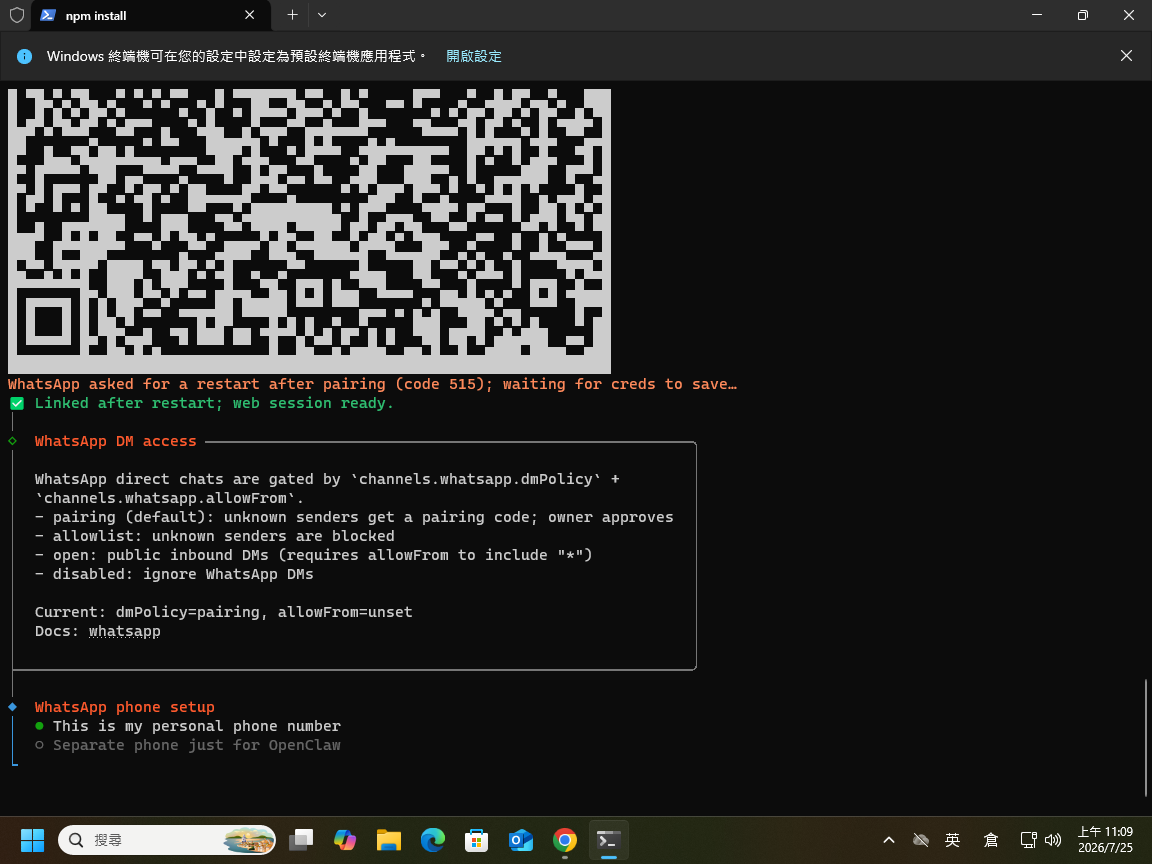Click the code 515 restart warning line
This screenshot has width=1152, height=864.
[372, 384]
